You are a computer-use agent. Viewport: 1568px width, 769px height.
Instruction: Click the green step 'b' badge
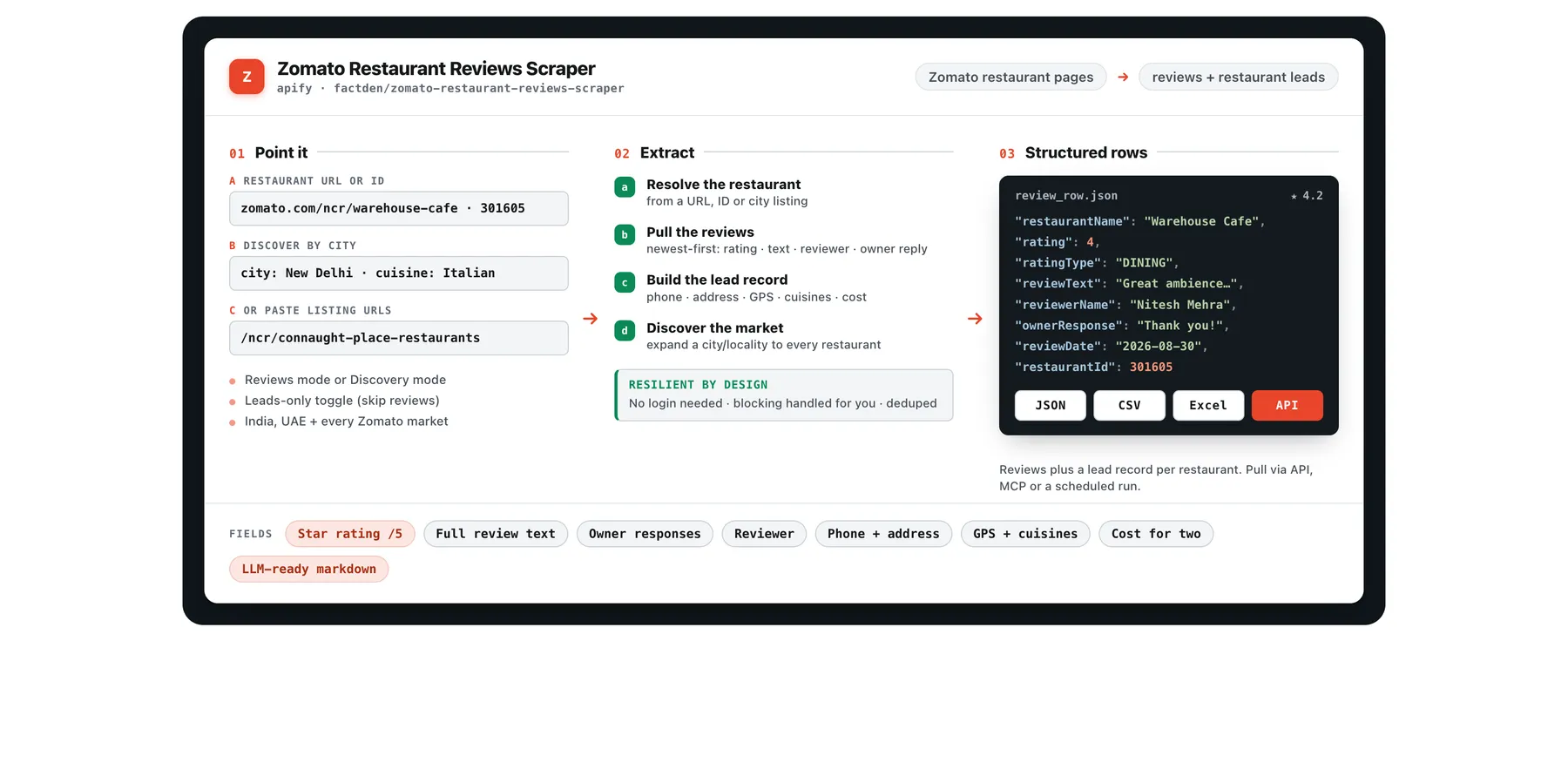pyautogui.click(x=625, y=235)
